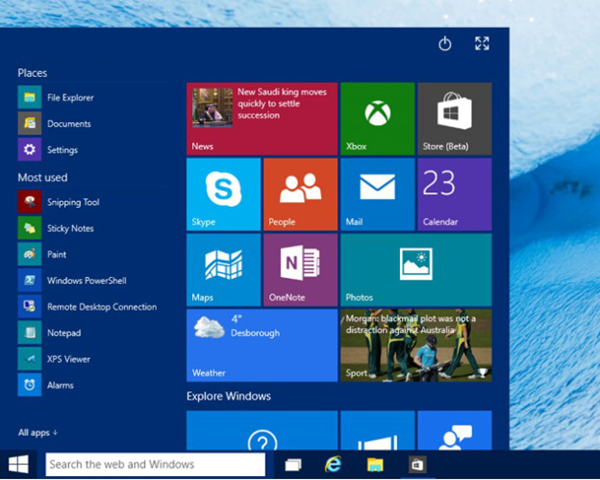Open the Calendar tile showing 23
Image resolution: width=600 pixels, height=480 pixels.
(x=454, y=194)
